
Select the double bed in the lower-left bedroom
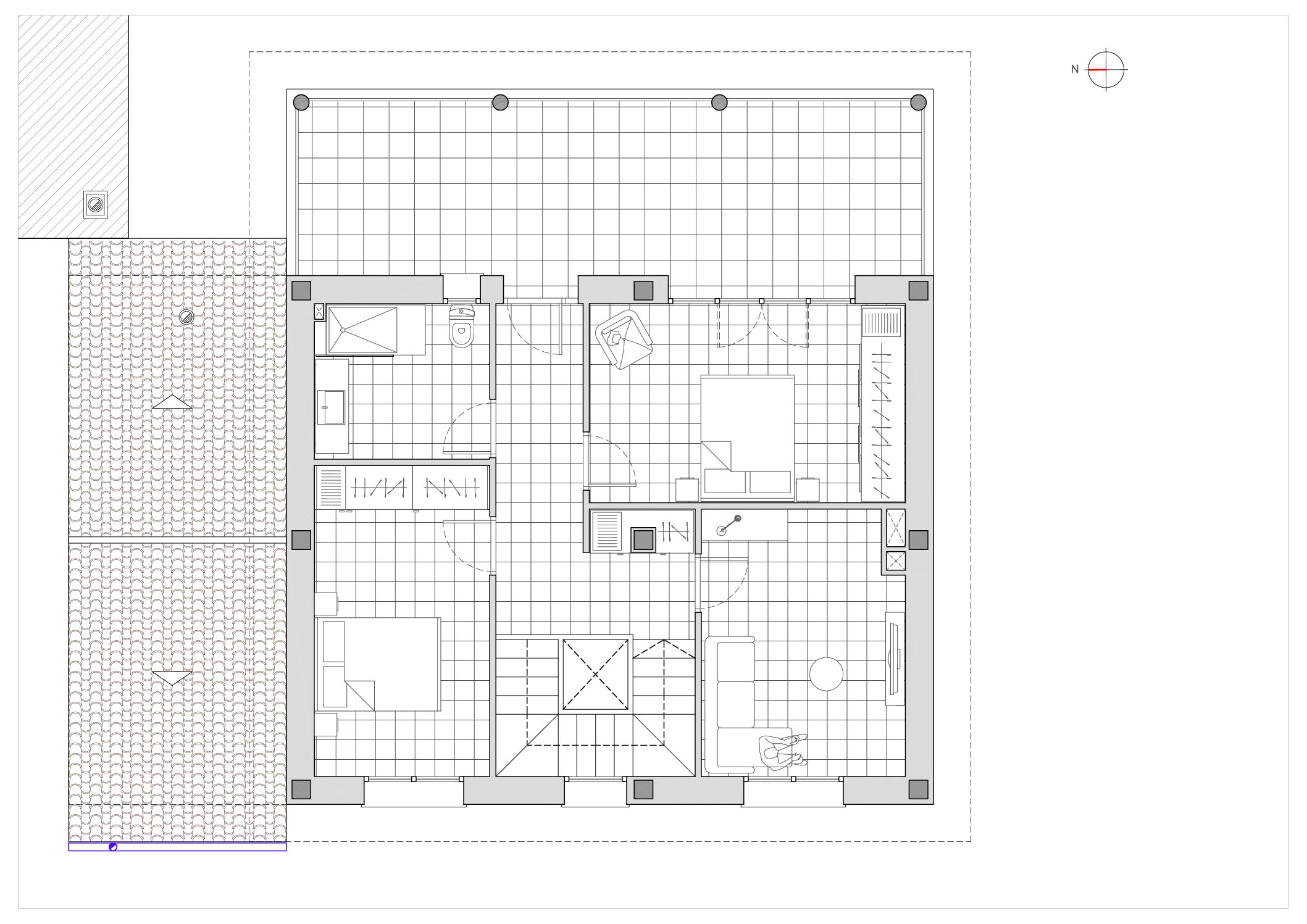click(x=378, y=664)
